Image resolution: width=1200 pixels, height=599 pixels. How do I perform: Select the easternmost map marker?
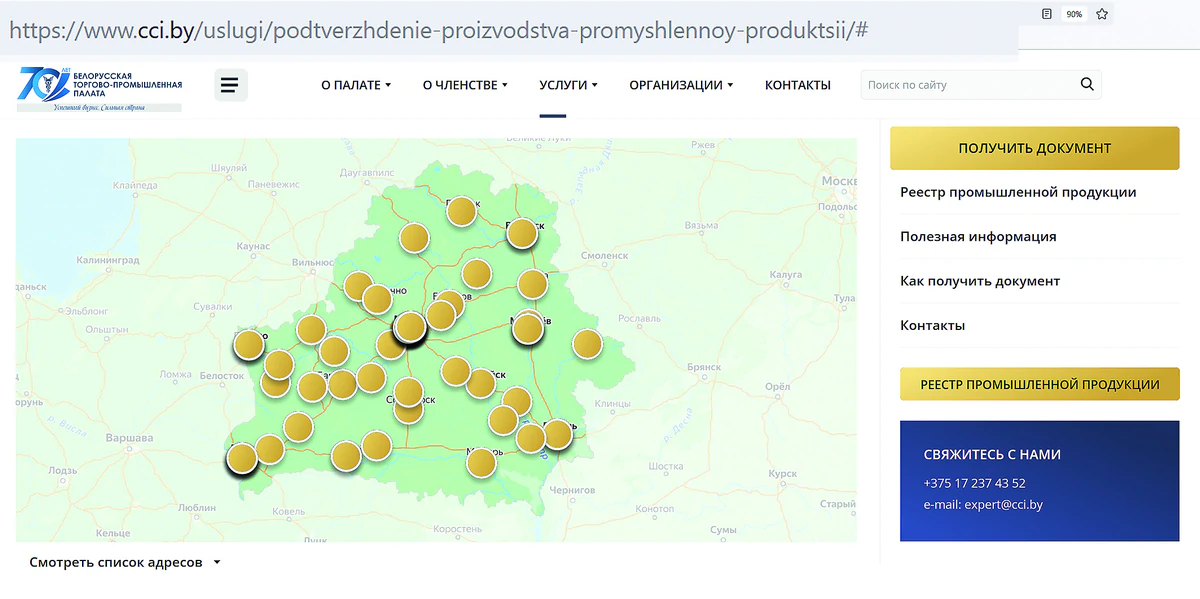[x=587, y=344]
